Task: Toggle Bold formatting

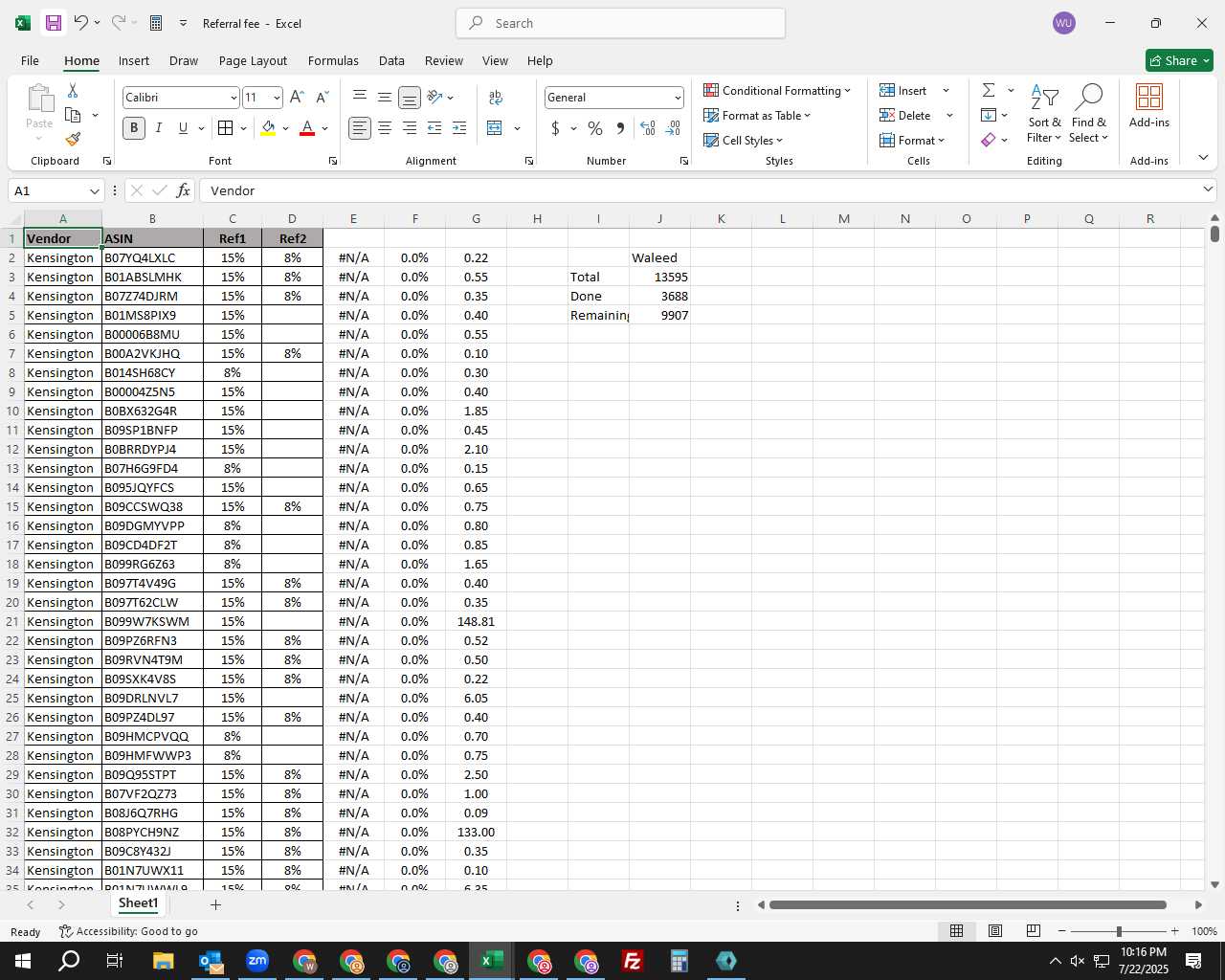Action: tap(134, 128)
